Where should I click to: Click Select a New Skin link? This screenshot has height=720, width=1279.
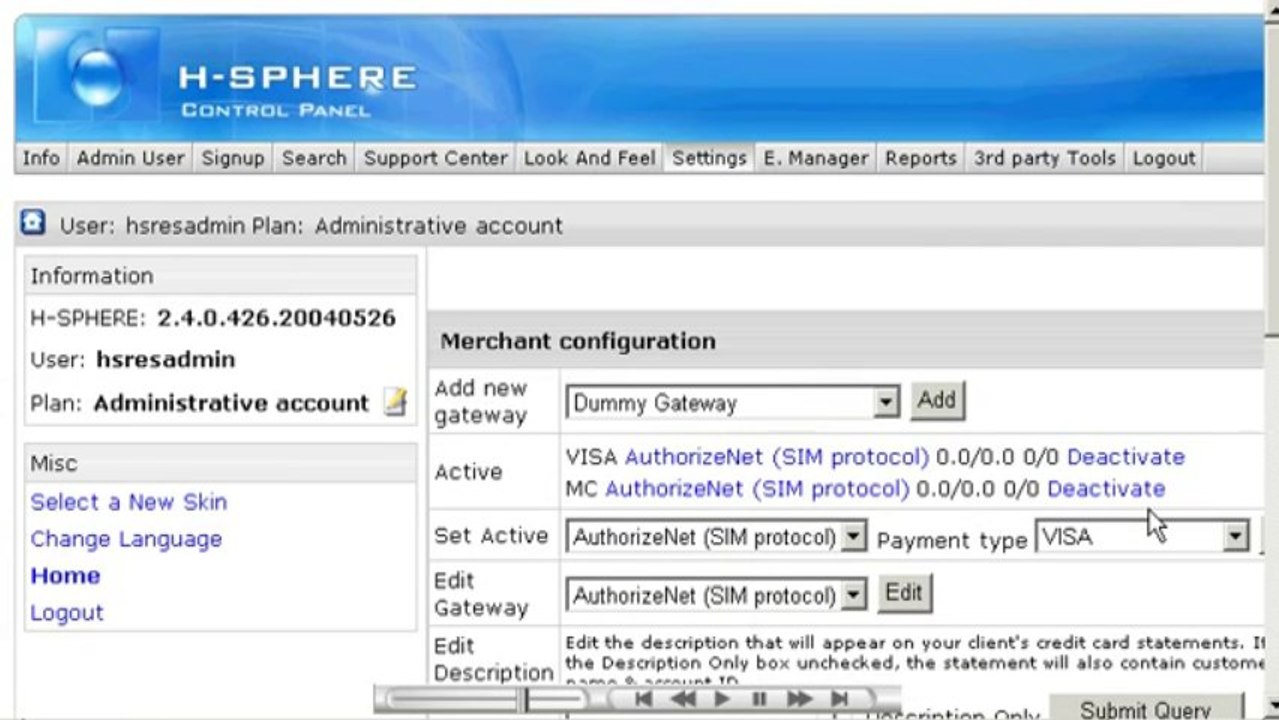129,502
